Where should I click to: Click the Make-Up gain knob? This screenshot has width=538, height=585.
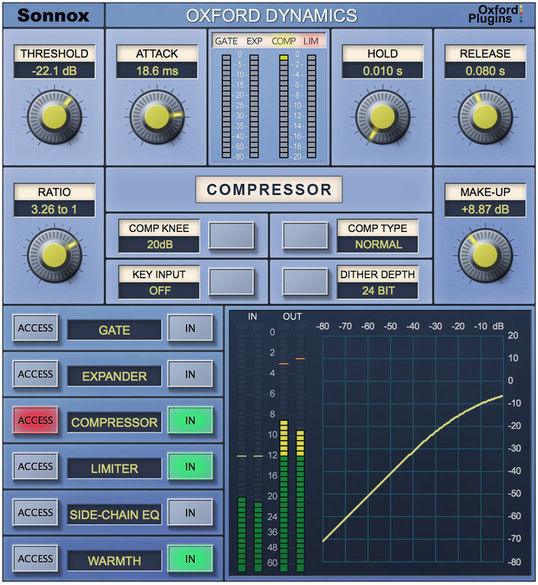tap(485, 256)
